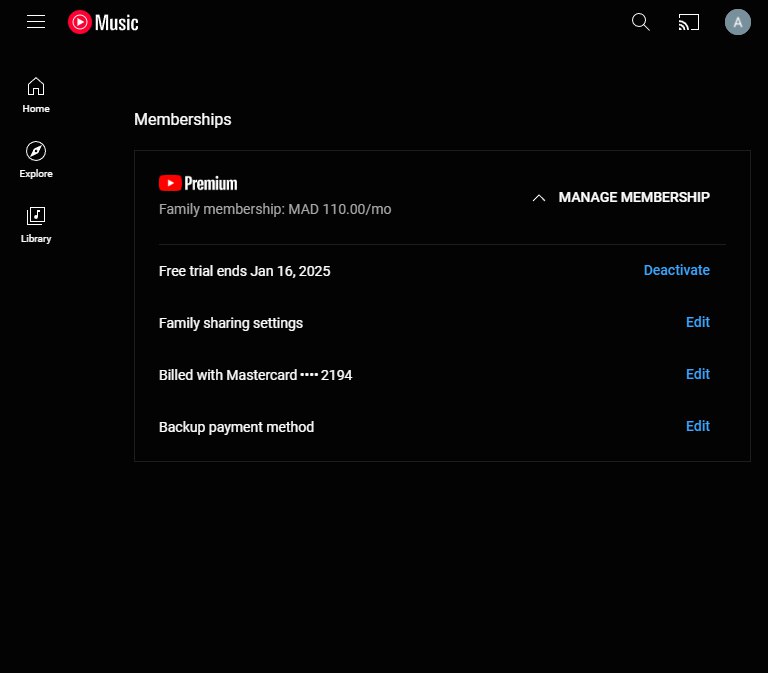Click the YouTube Music logo
This screenshot has width=768, height=673.
pos(103,22)
